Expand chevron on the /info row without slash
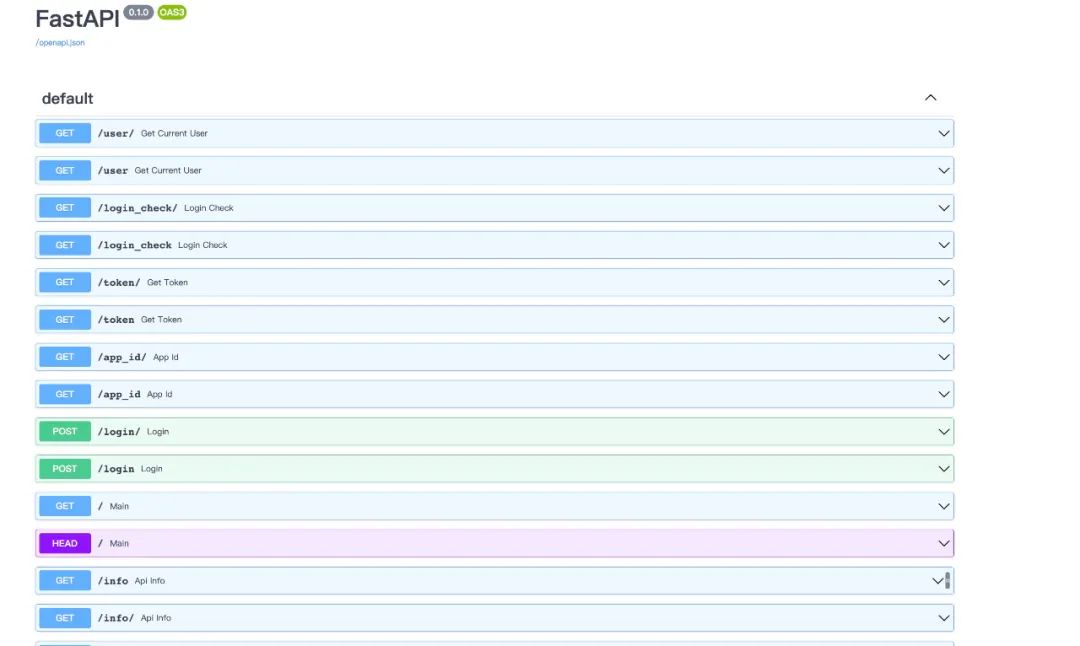This screenshot has height=646, width=1080. (937, 581)
